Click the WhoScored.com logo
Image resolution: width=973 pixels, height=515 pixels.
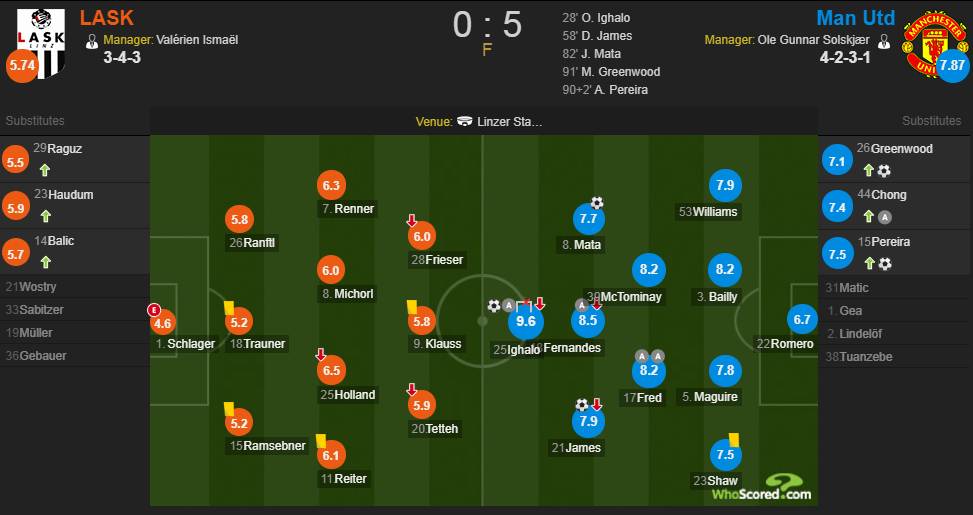click(x=760, y=487)
